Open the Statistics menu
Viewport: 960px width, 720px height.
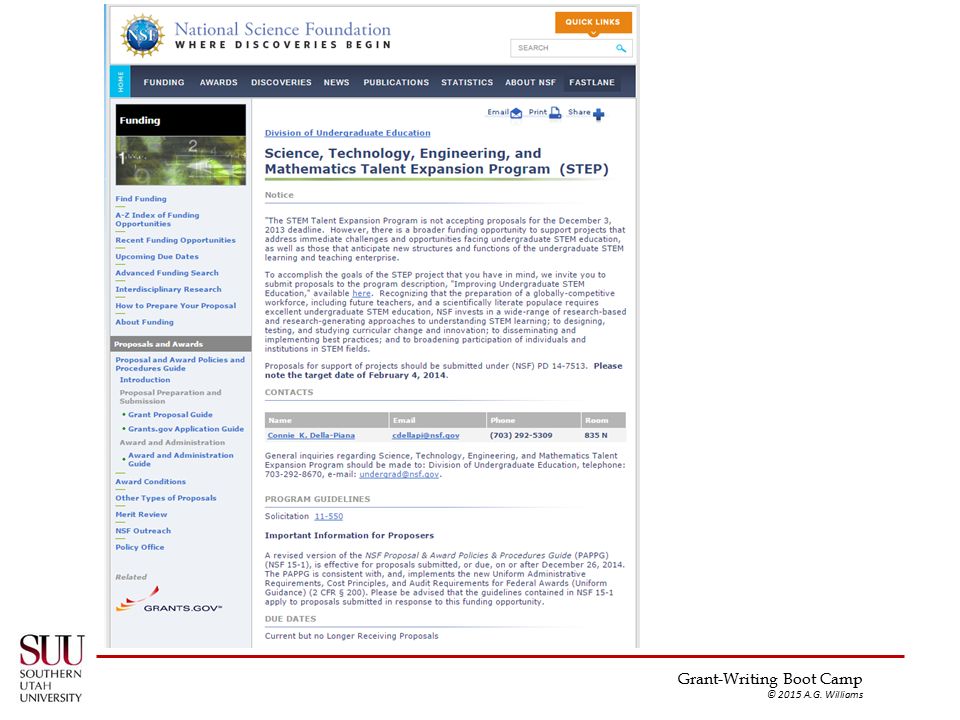(x=467, y=82)
